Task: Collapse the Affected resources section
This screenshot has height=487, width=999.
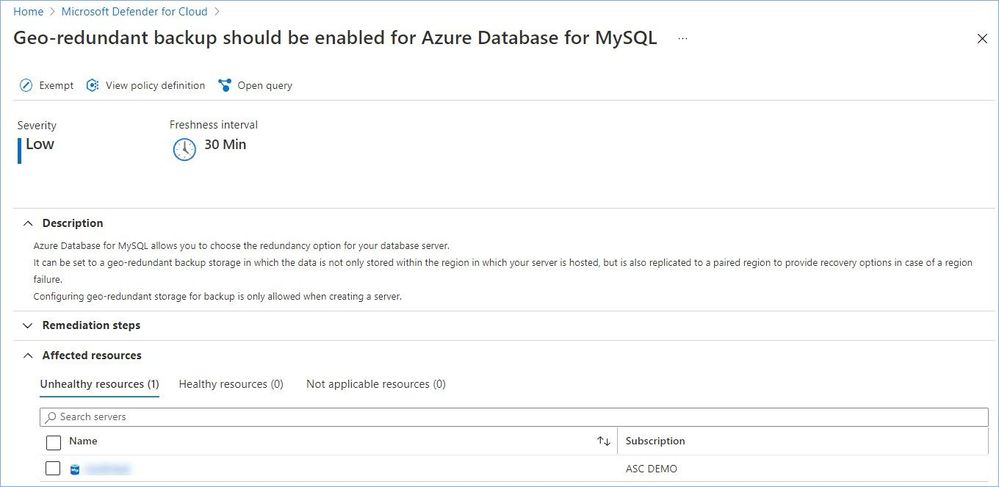Action: pyautogui.click(x=27, y=356)
